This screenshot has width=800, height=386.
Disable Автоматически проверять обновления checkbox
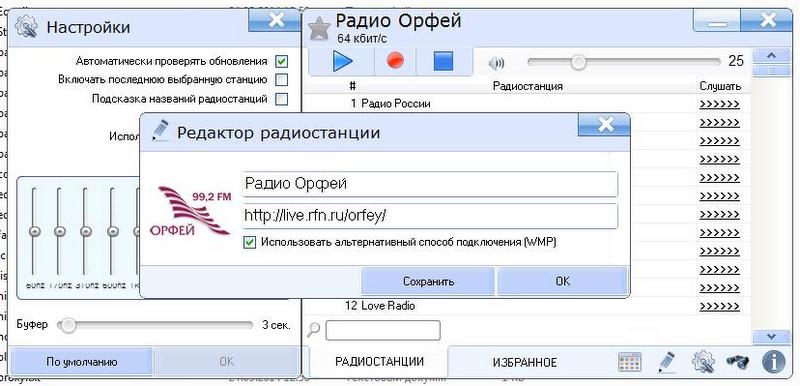coord(281,61)
